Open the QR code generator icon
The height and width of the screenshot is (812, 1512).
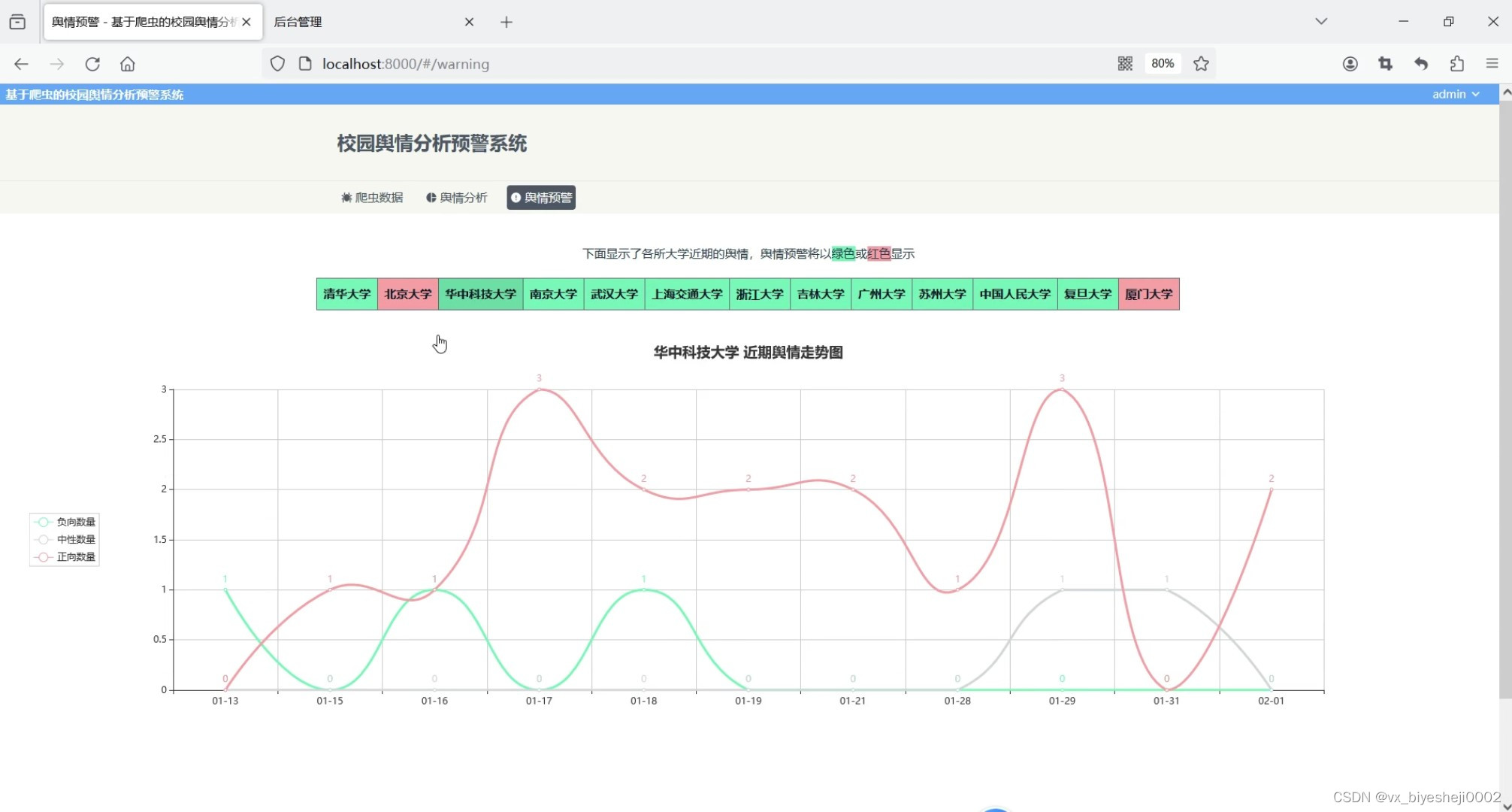[1125, 64]
